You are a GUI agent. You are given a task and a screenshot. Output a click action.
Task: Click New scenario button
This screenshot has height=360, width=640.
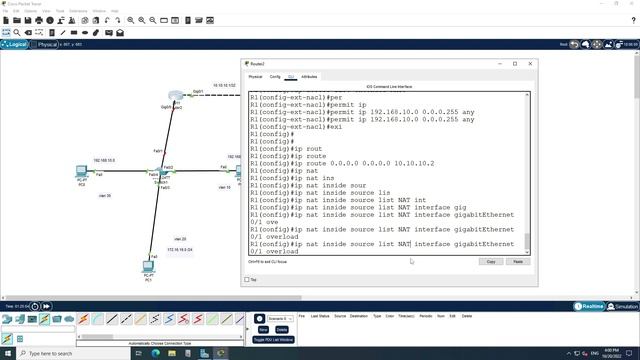(263, 330)
